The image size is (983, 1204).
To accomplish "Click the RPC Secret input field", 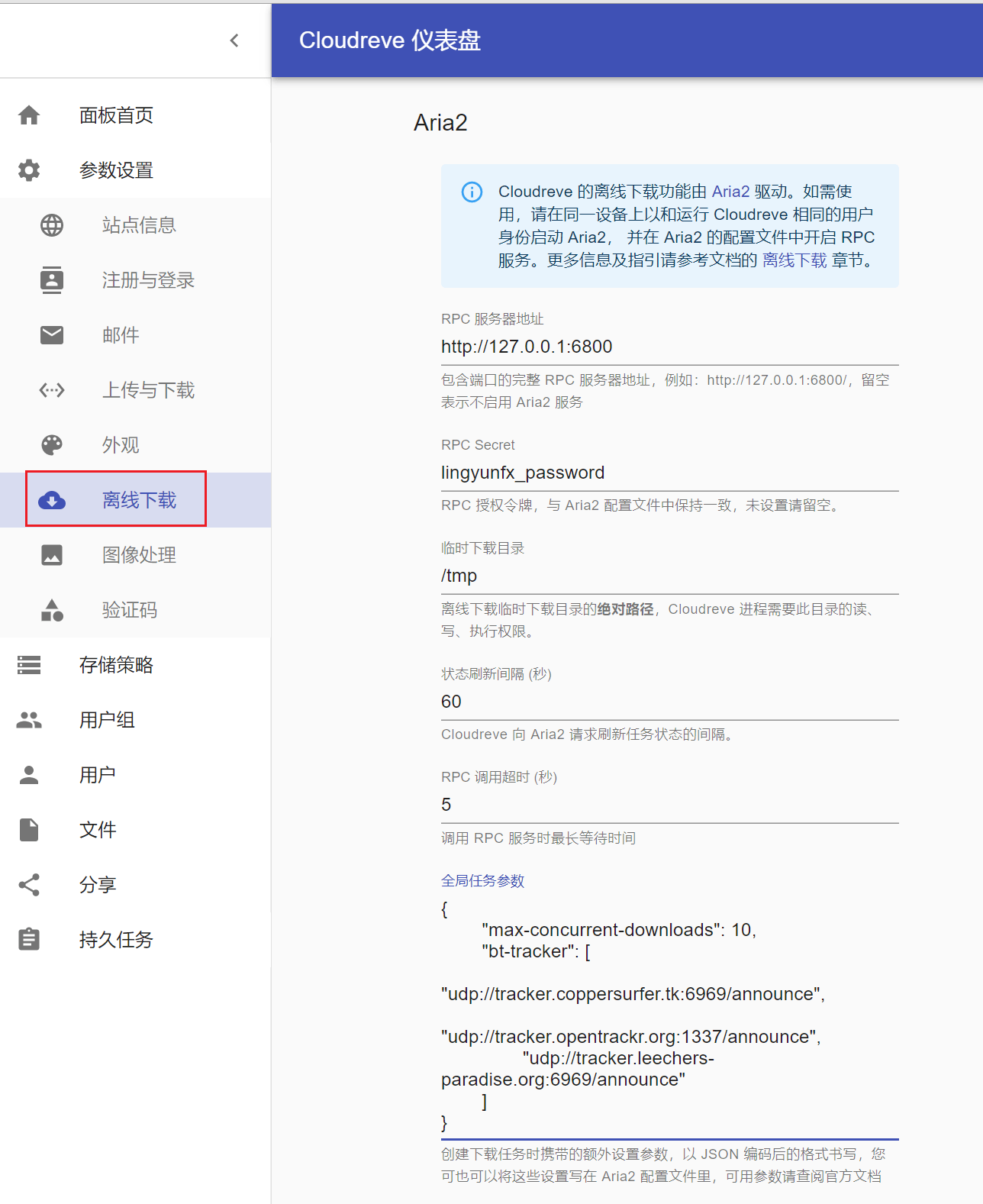I will [x=670, y=473].
